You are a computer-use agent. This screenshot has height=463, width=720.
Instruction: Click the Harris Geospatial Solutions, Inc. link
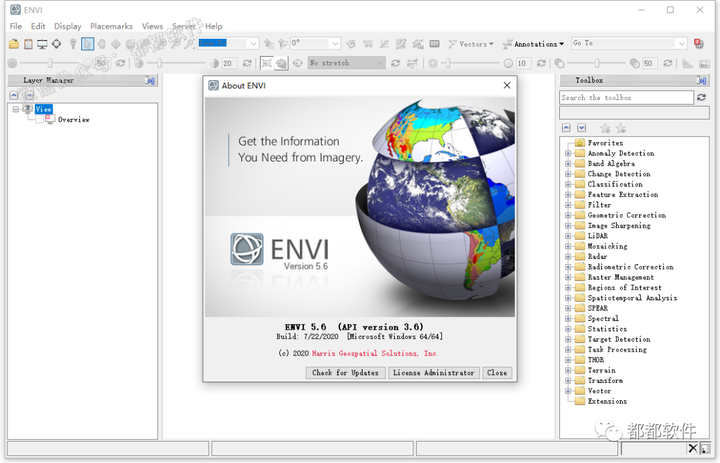(x=375, y=353)
